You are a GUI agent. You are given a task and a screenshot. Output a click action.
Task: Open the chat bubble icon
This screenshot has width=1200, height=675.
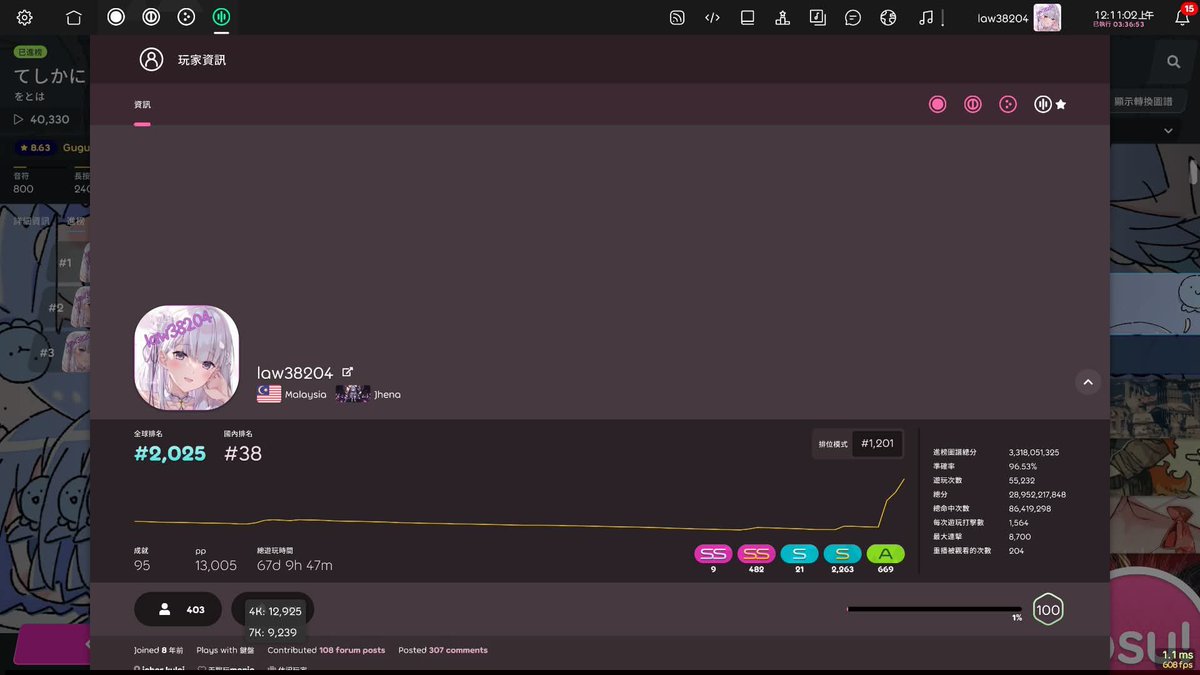[x=853, y=17]
